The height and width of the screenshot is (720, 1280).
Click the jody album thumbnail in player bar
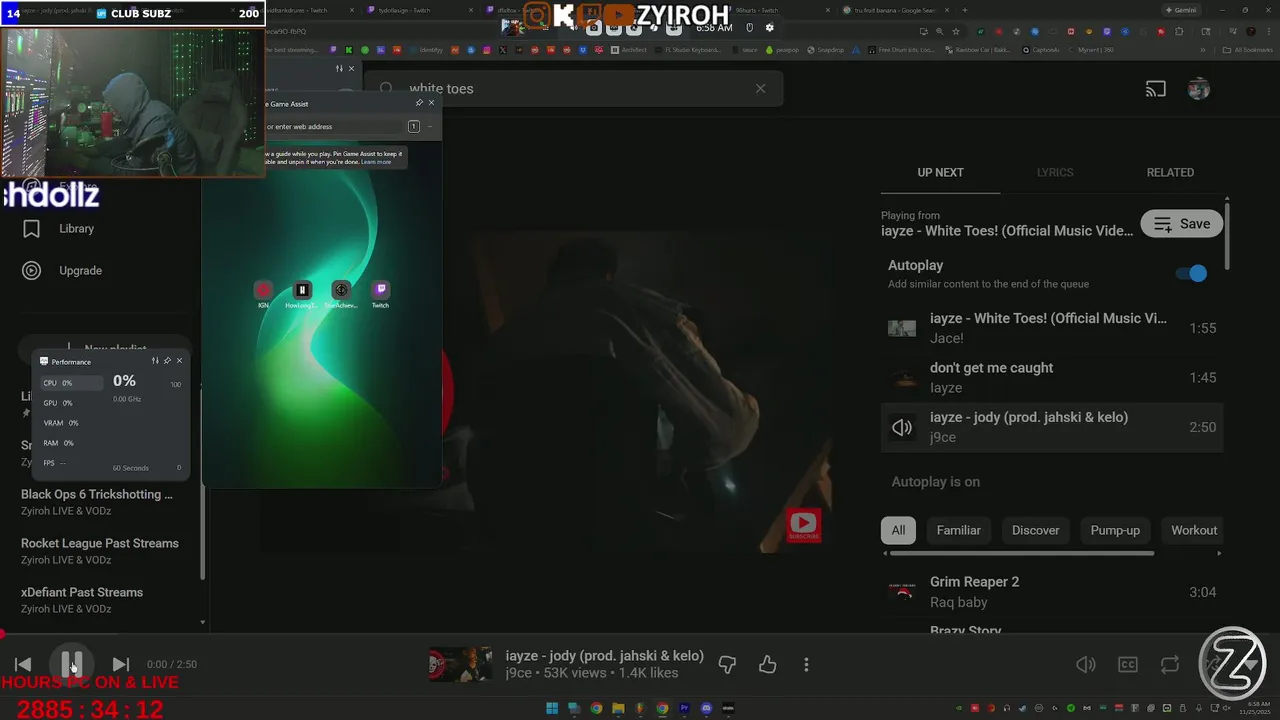tap(461, 664)
